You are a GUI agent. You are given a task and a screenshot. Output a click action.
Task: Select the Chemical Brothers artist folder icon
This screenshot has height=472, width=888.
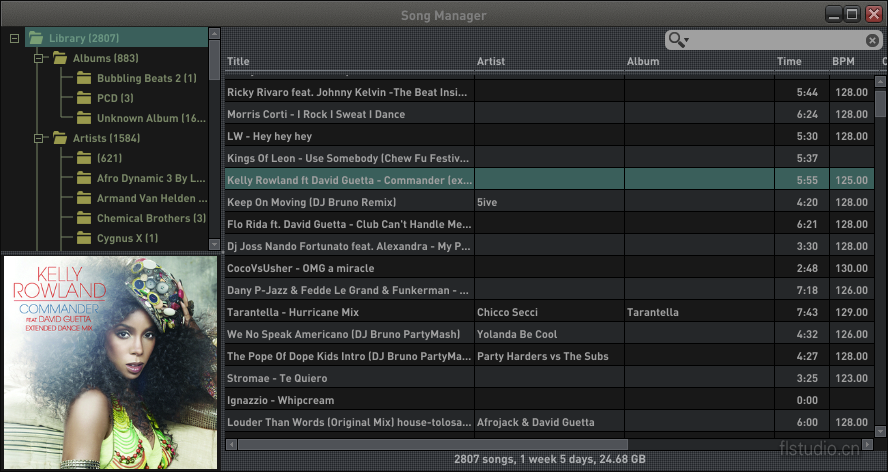(x=84, y=218)
